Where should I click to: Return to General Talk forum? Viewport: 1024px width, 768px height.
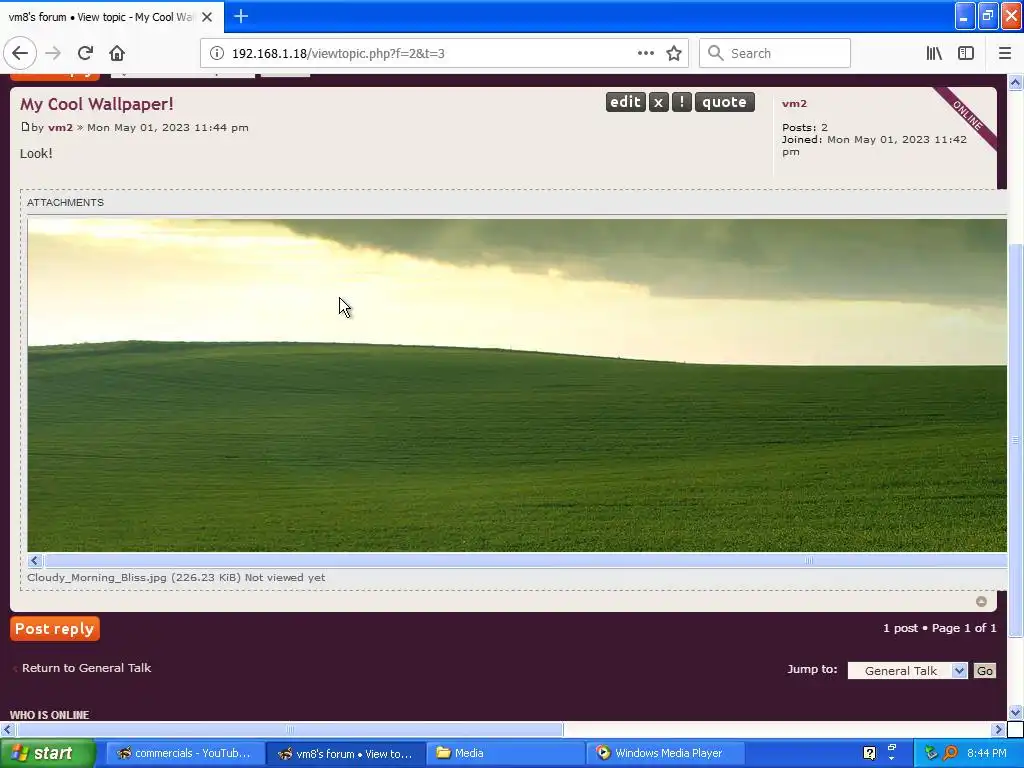point(86,668)
